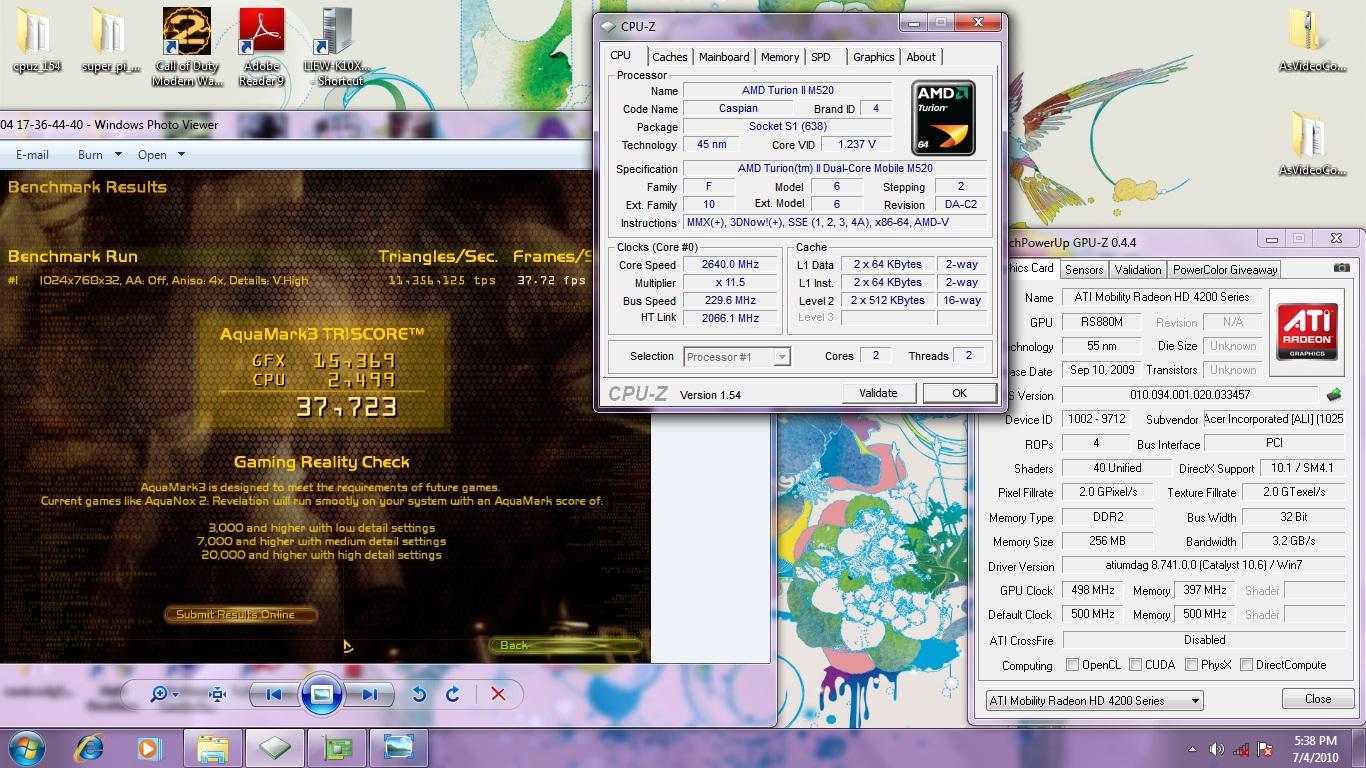
Task: Switch to the Mainboard tab in CPU-Z
Action: pyautogui.click(x=724, y=57)
